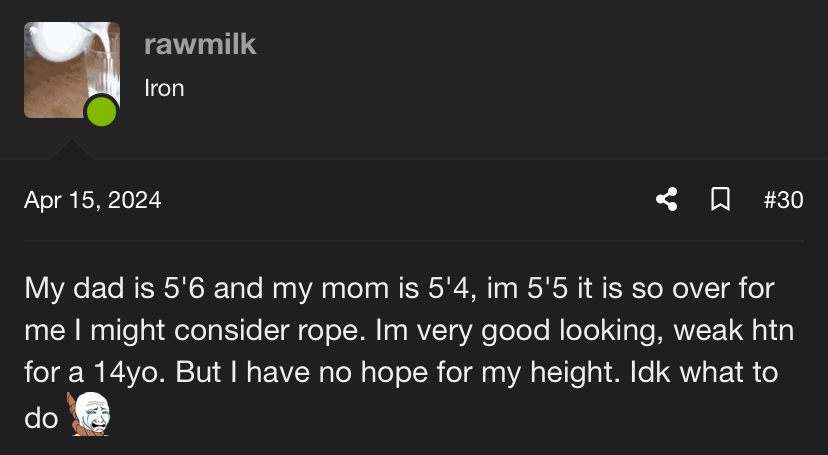
Task: Click the #30 post number permalink
Action: click(x=783, y=200)
